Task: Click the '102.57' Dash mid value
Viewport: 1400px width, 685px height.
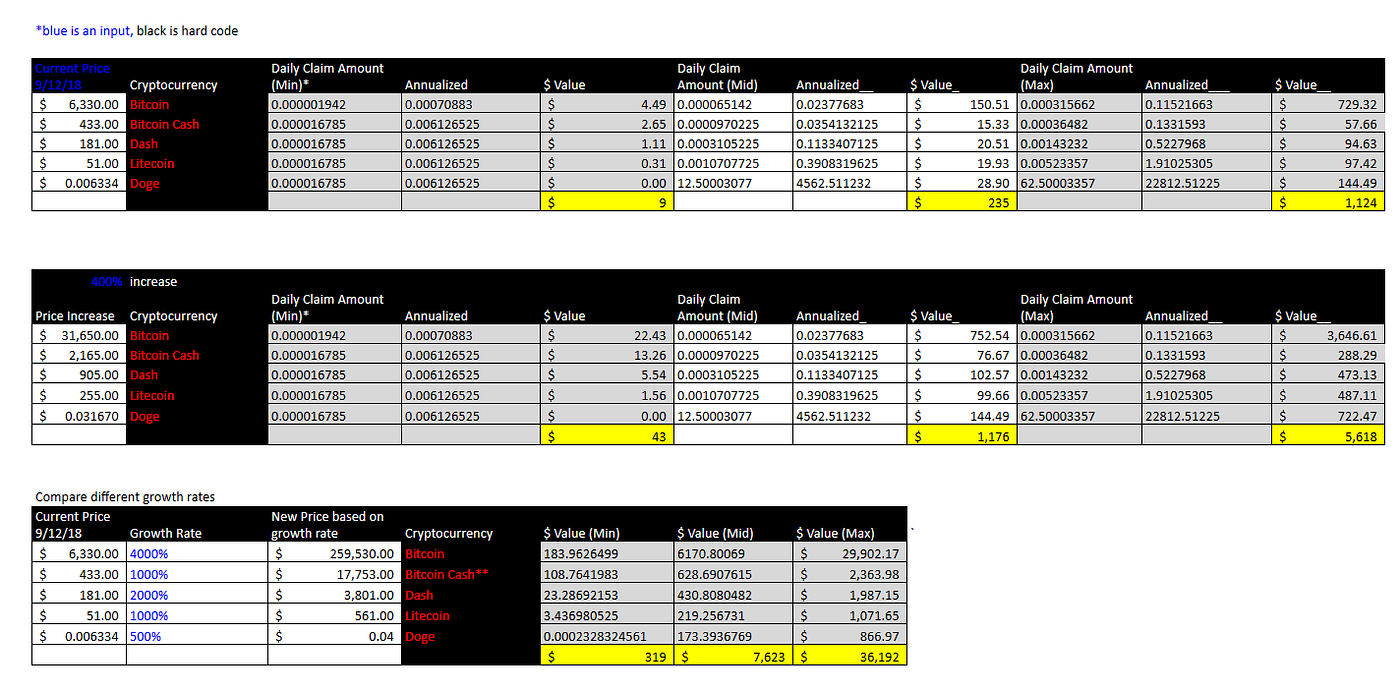Action: pos(961,375)
